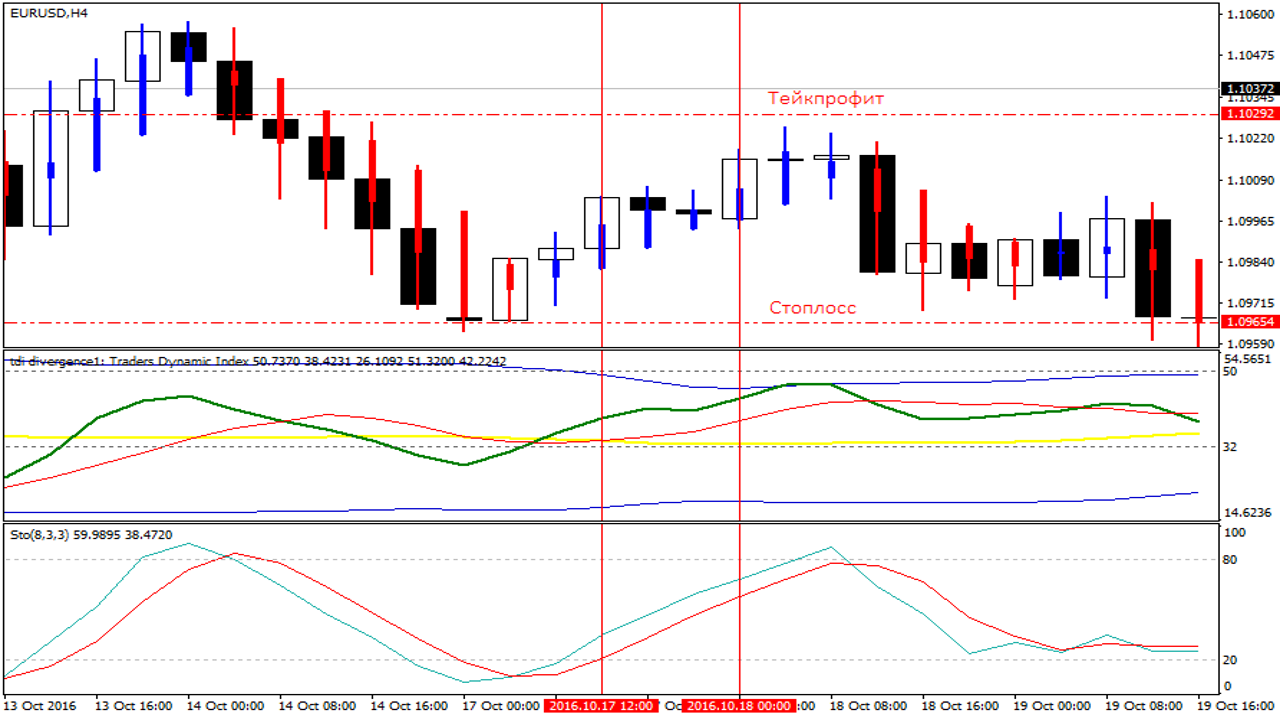
Task: Click the 1.09965 price axis value
Action: point(1249,220)
